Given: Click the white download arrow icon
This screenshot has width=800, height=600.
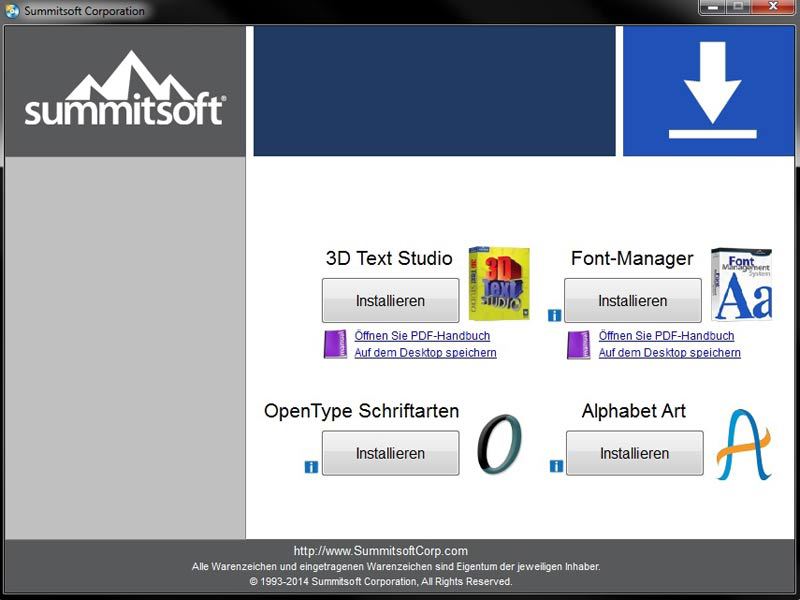Looking at the screenshot, I should (x=712, y=91).
